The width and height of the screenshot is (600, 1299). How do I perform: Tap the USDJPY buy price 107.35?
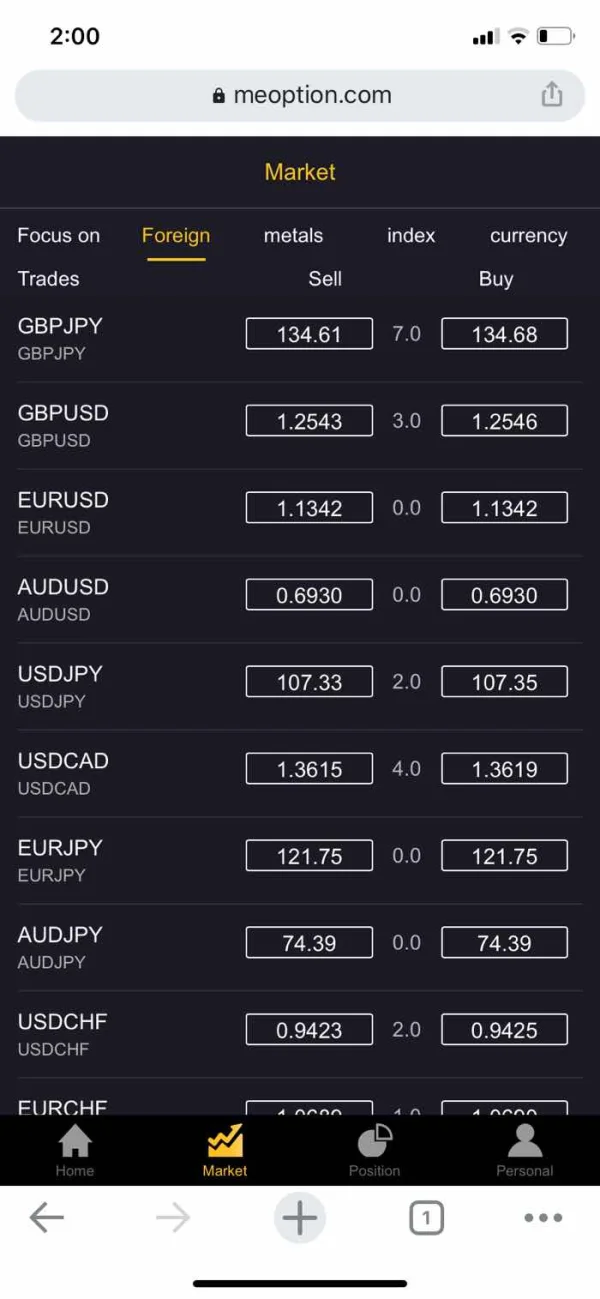pyautogui.click(x=504, y=682)
